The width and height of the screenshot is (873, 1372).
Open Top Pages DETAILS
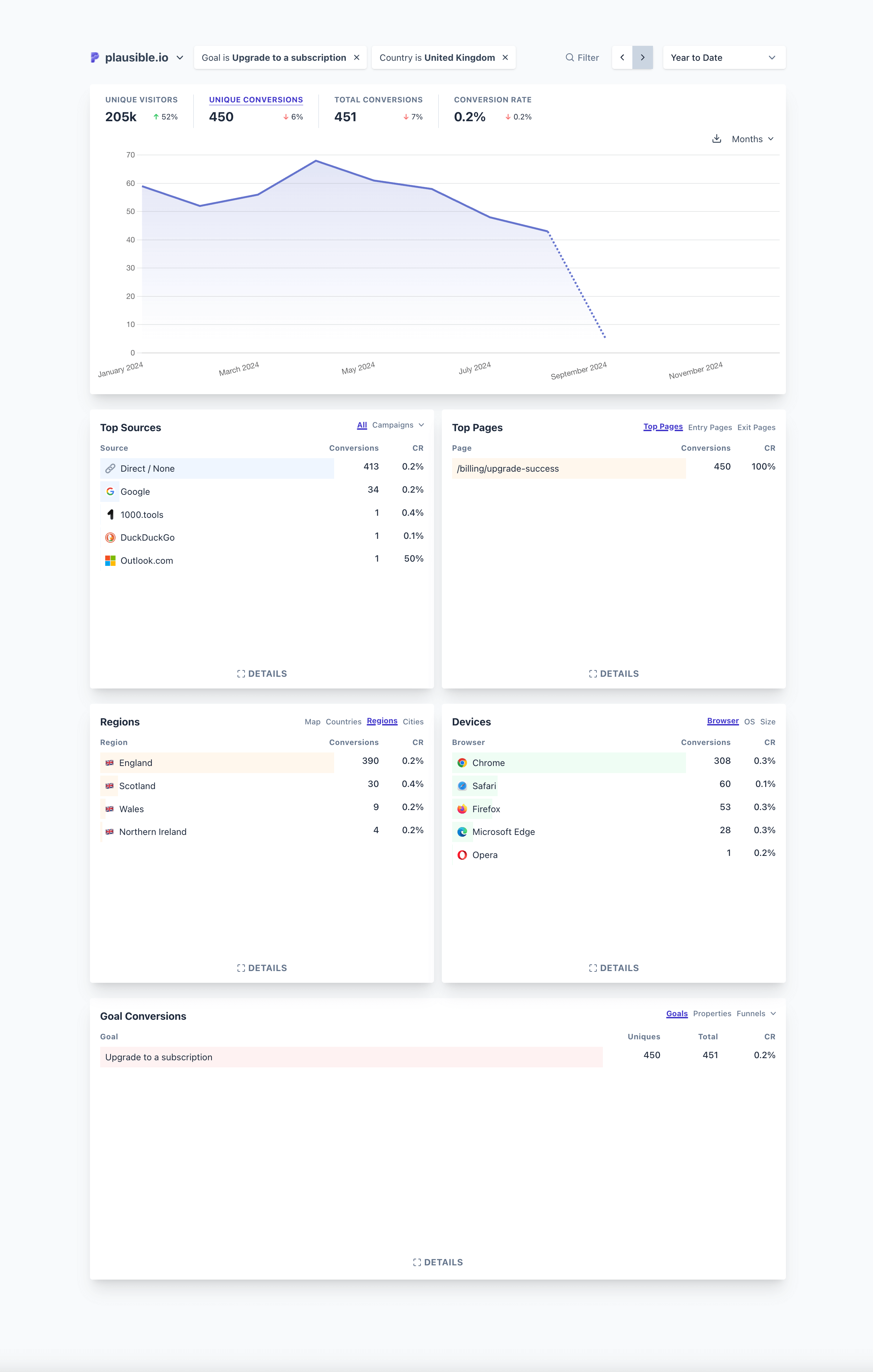point(614,674)
